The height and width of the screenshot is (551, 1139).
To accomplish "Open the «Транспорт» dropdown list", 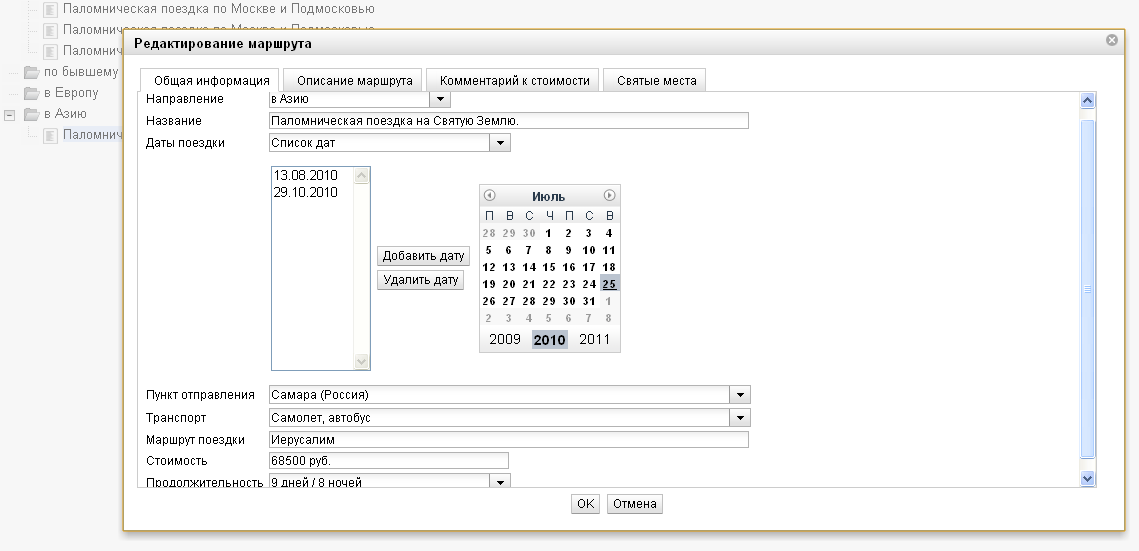I will point(740,417).
